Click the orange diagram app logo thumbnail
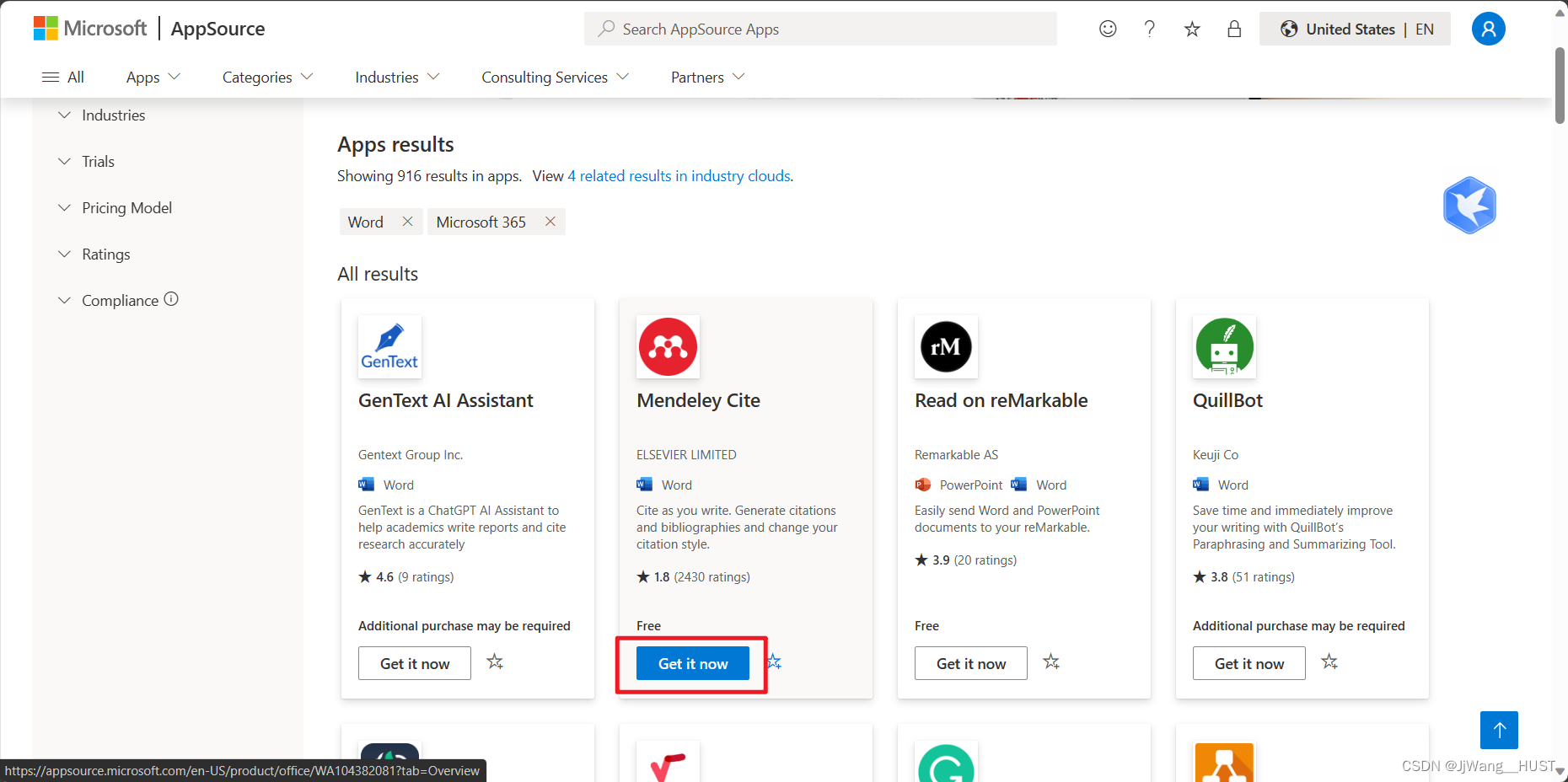 1224,763
